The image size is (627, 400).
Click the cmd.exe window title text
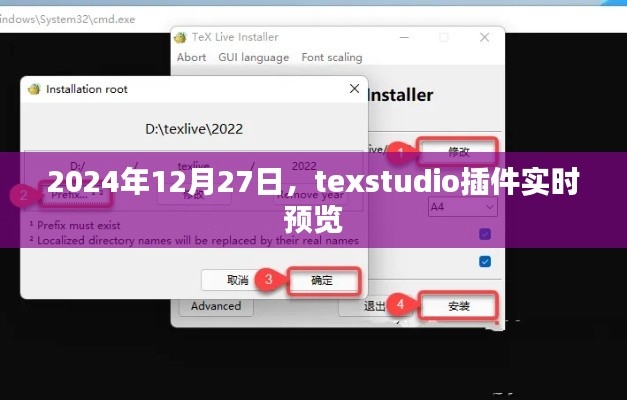(67, 19)
